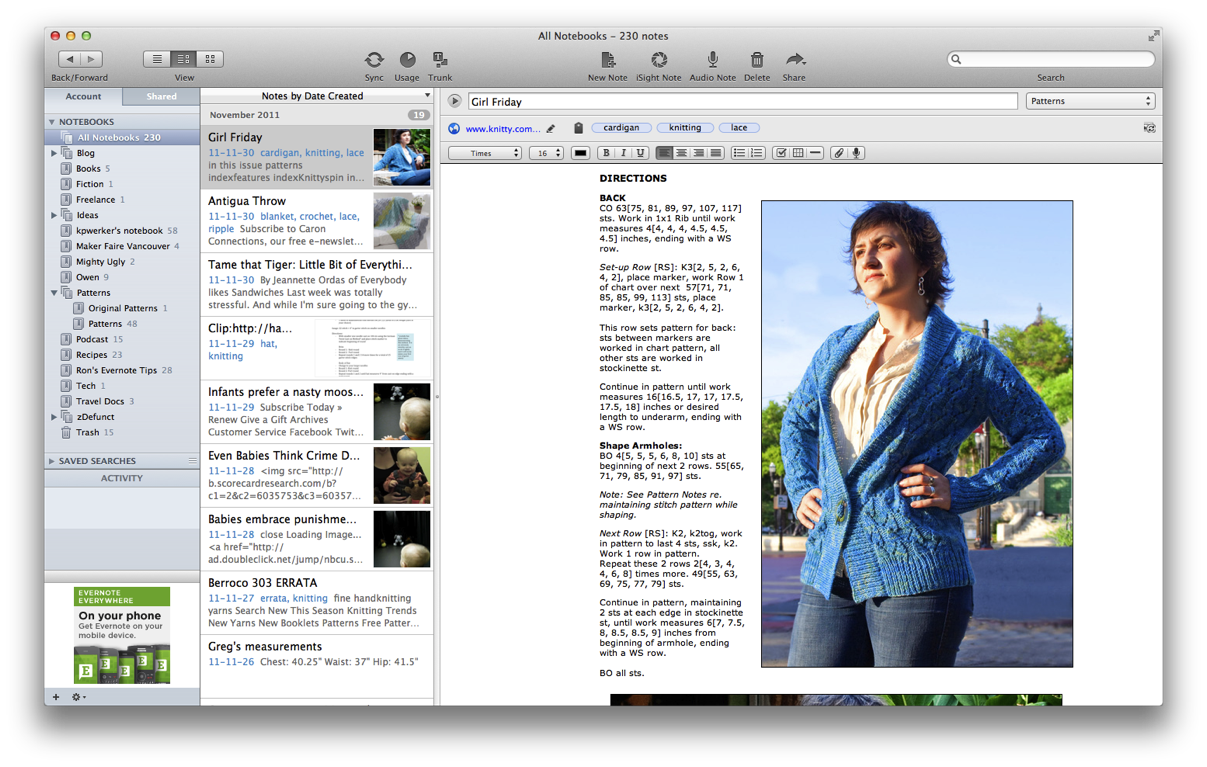Record audio with the editor microphone icon

(857, 153)
